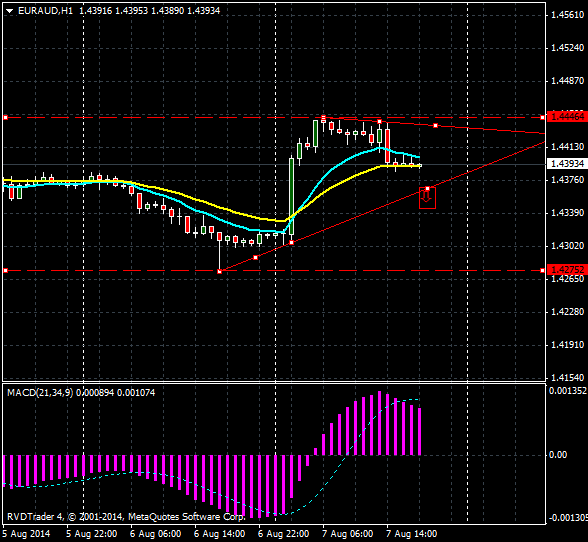This screenshot has width=588, height=542.
Task: Click the current price label 1.43934
Action: [567, 164]
